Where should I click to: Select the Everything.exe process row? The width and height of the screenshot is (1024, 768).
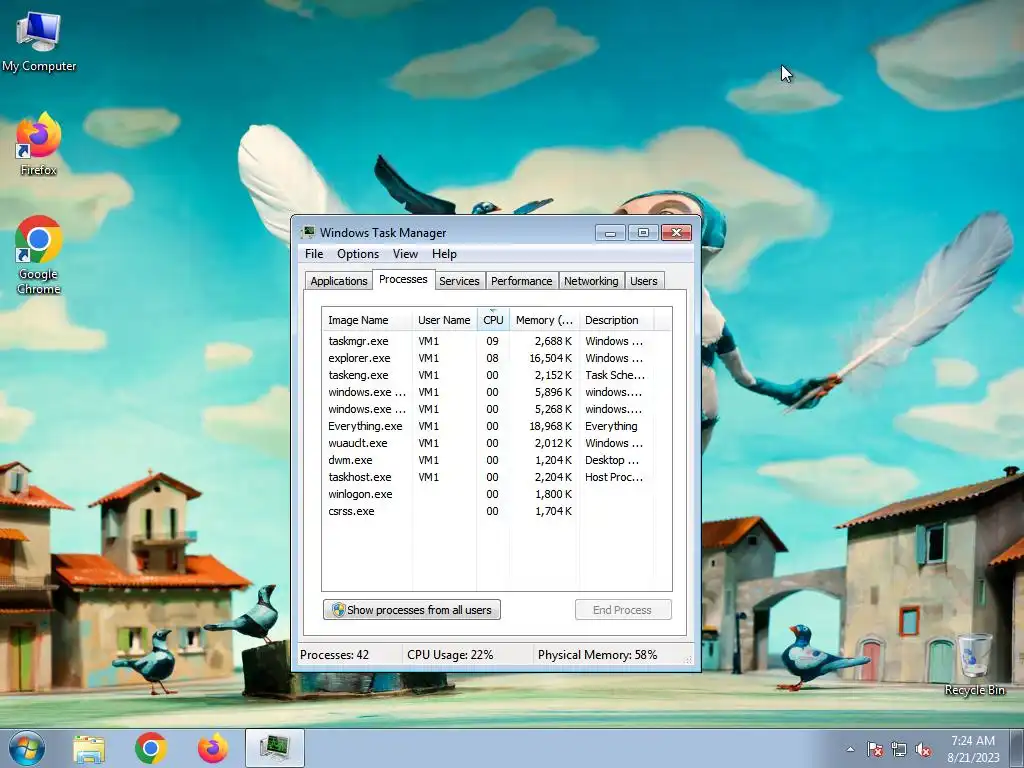pyautogui.click(x=496, y=426)
